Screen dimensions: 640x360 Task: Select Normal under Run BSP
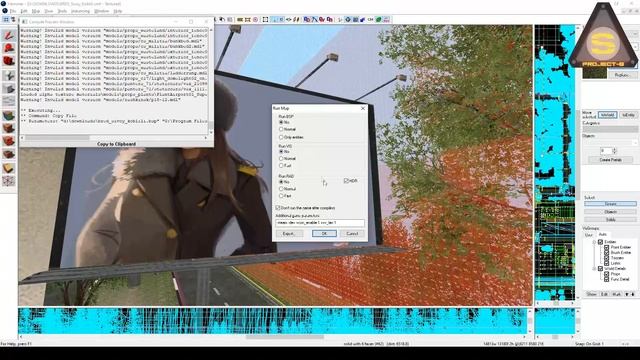point(281,129)
